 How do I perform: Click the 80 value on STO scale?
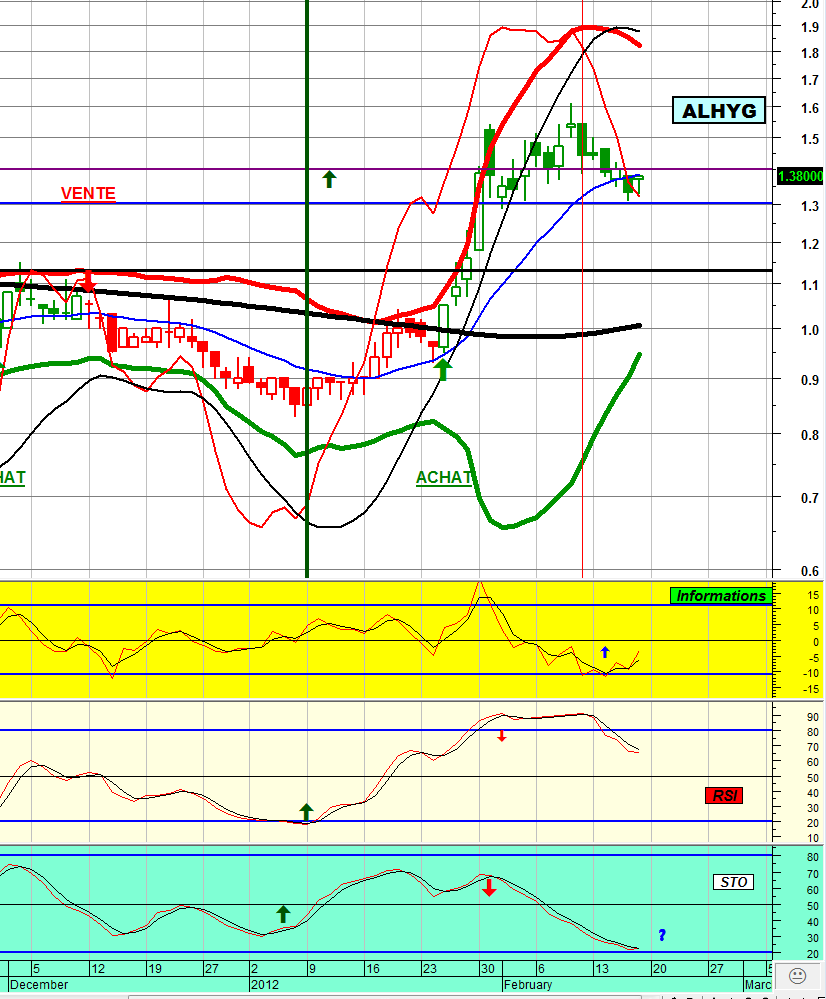813,857
